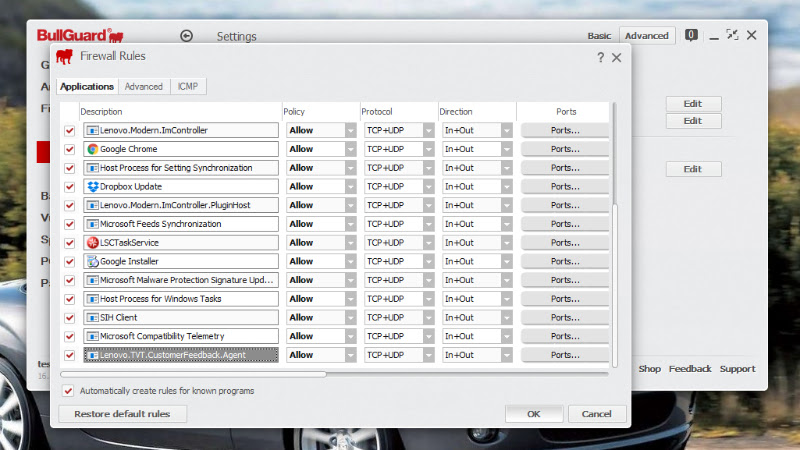
Task: Toggle Automatically create rules for known programs
Action: coord(68,391)
